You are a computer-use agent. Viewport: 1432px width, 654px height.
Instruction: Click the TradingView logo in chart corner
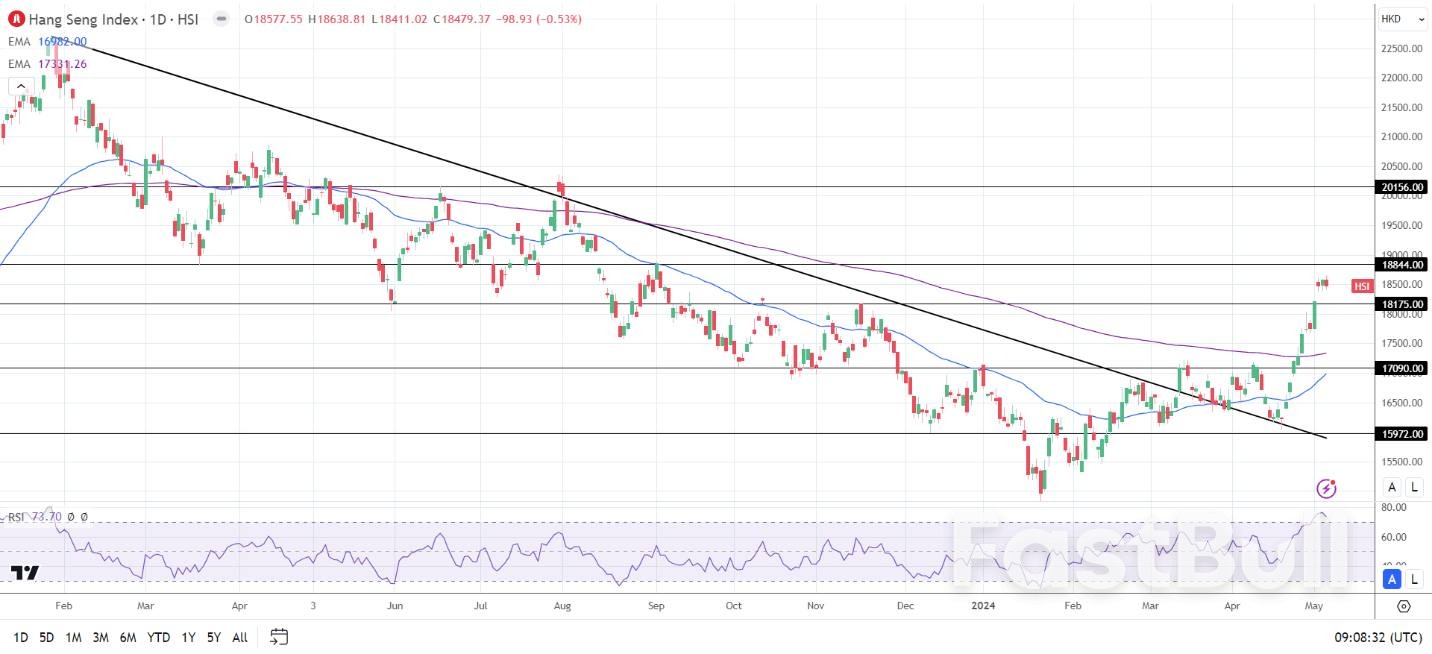pyautogui.click(x=26, y=572)
